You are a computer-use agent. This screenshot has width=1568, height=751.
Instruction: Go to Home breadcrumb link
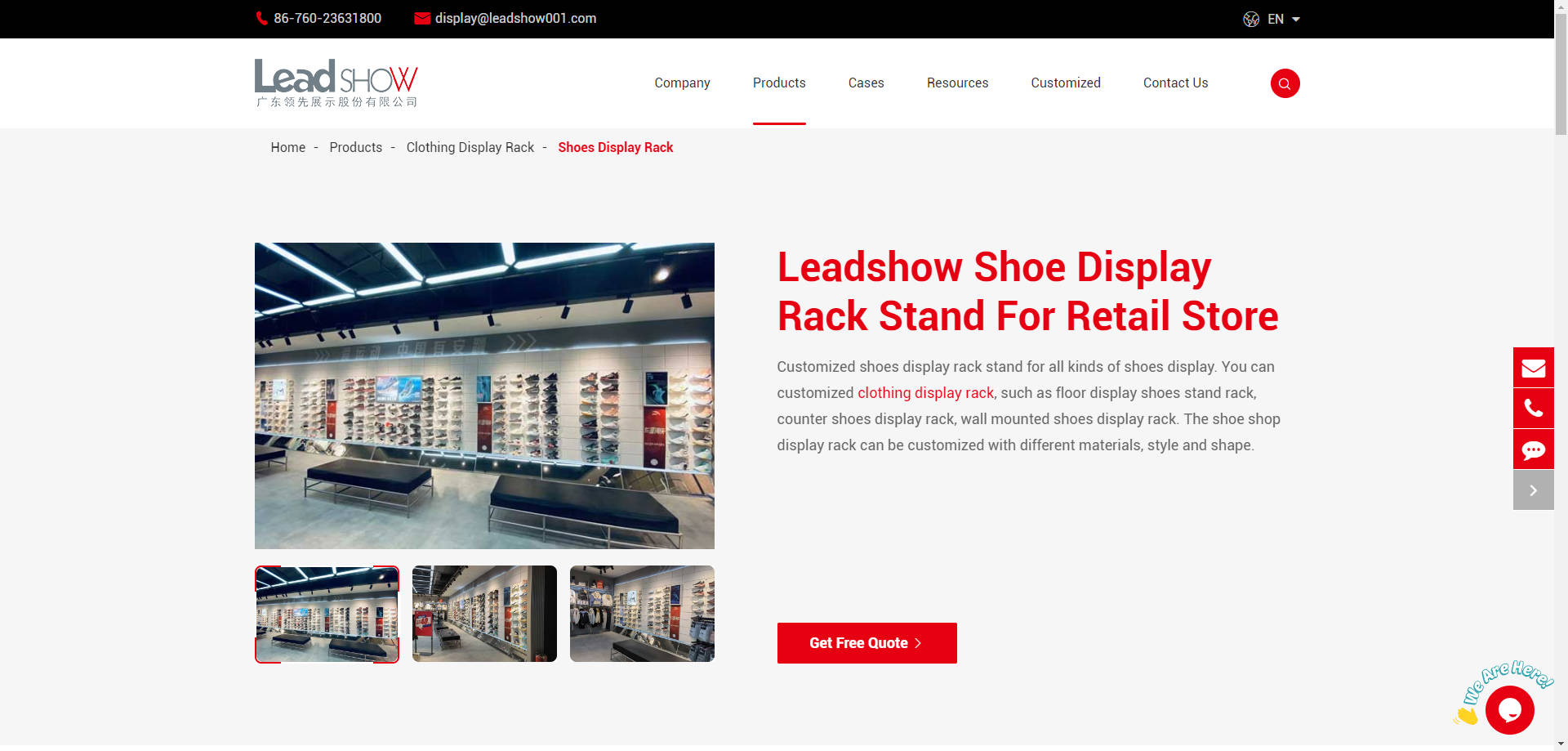[x=288, y=147]
